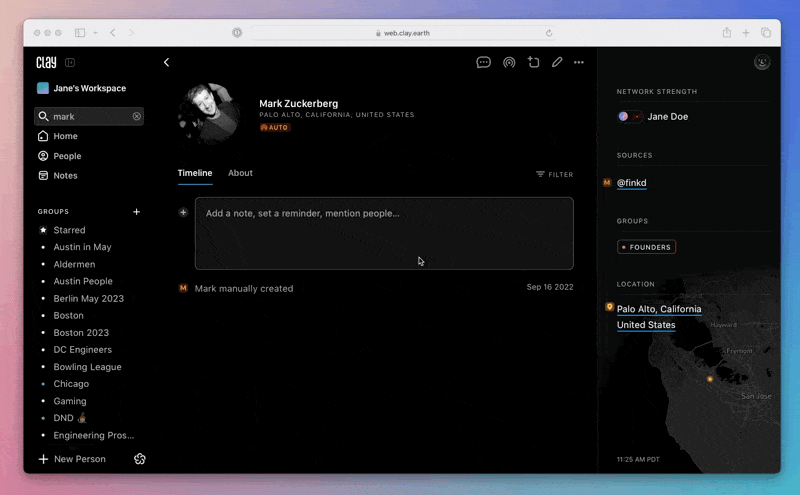Switch to the About tab
The height and width of the screenshot is (495, 800).
[240, 173]
